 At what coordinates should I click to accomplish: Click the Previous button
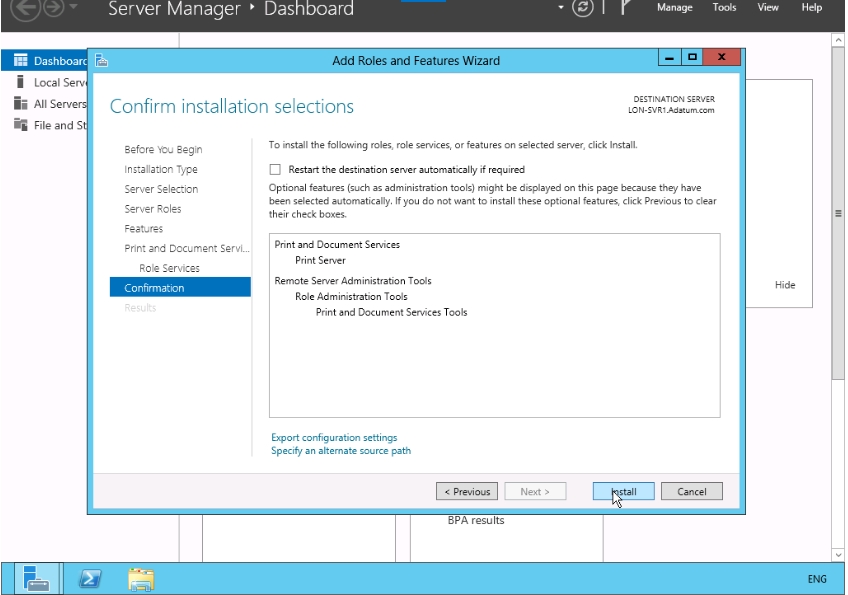click(467, 491)
